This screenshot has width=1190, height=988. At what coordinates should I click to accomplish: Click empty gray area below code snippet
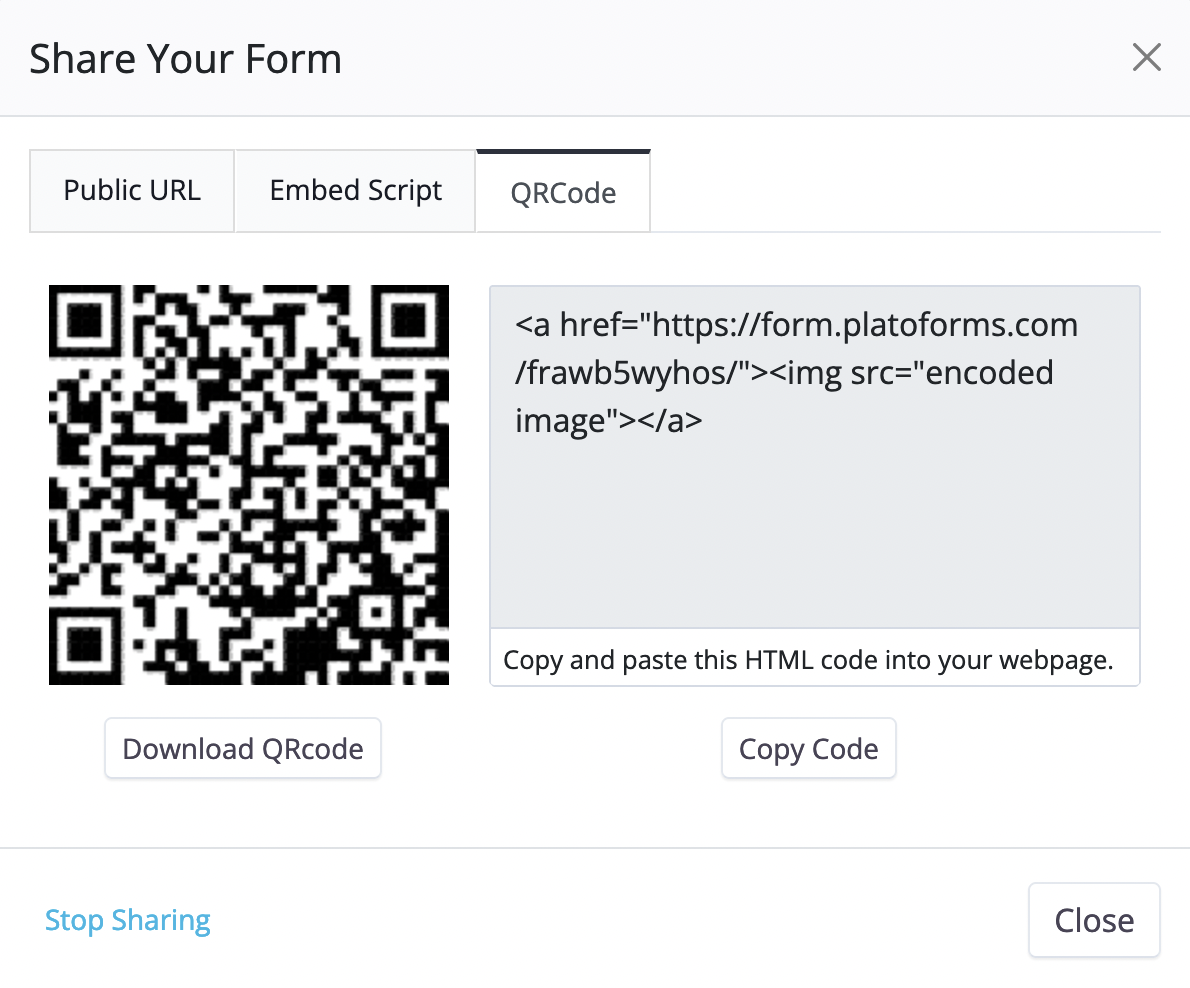click(814, 540)
